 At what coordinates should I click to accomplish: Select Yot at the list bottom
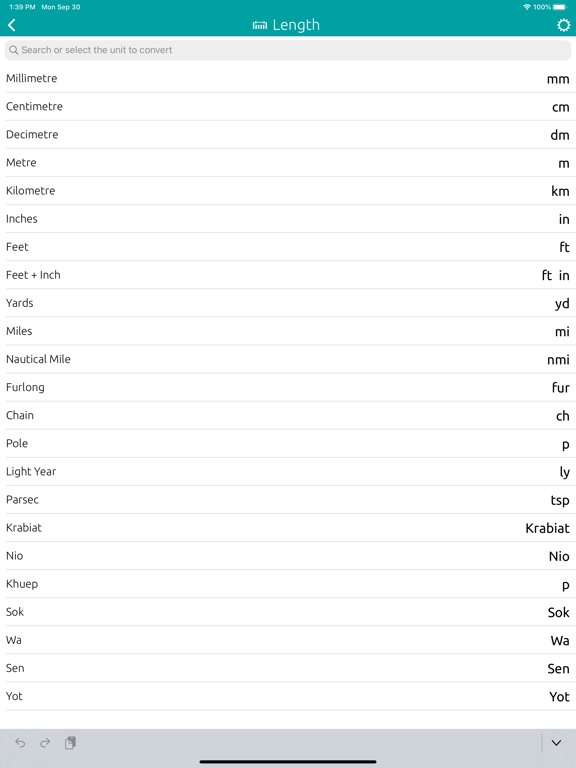click(x=288, y=696)
